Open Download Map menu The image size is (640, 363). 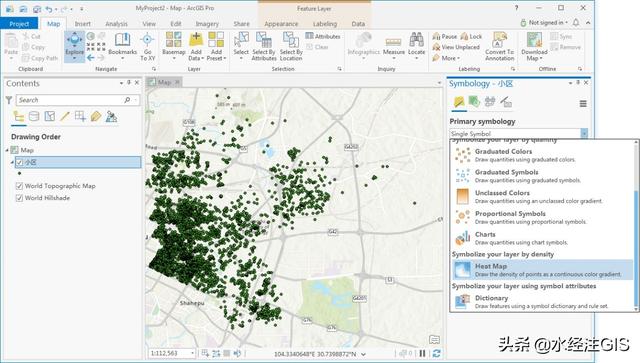[534, 46]
